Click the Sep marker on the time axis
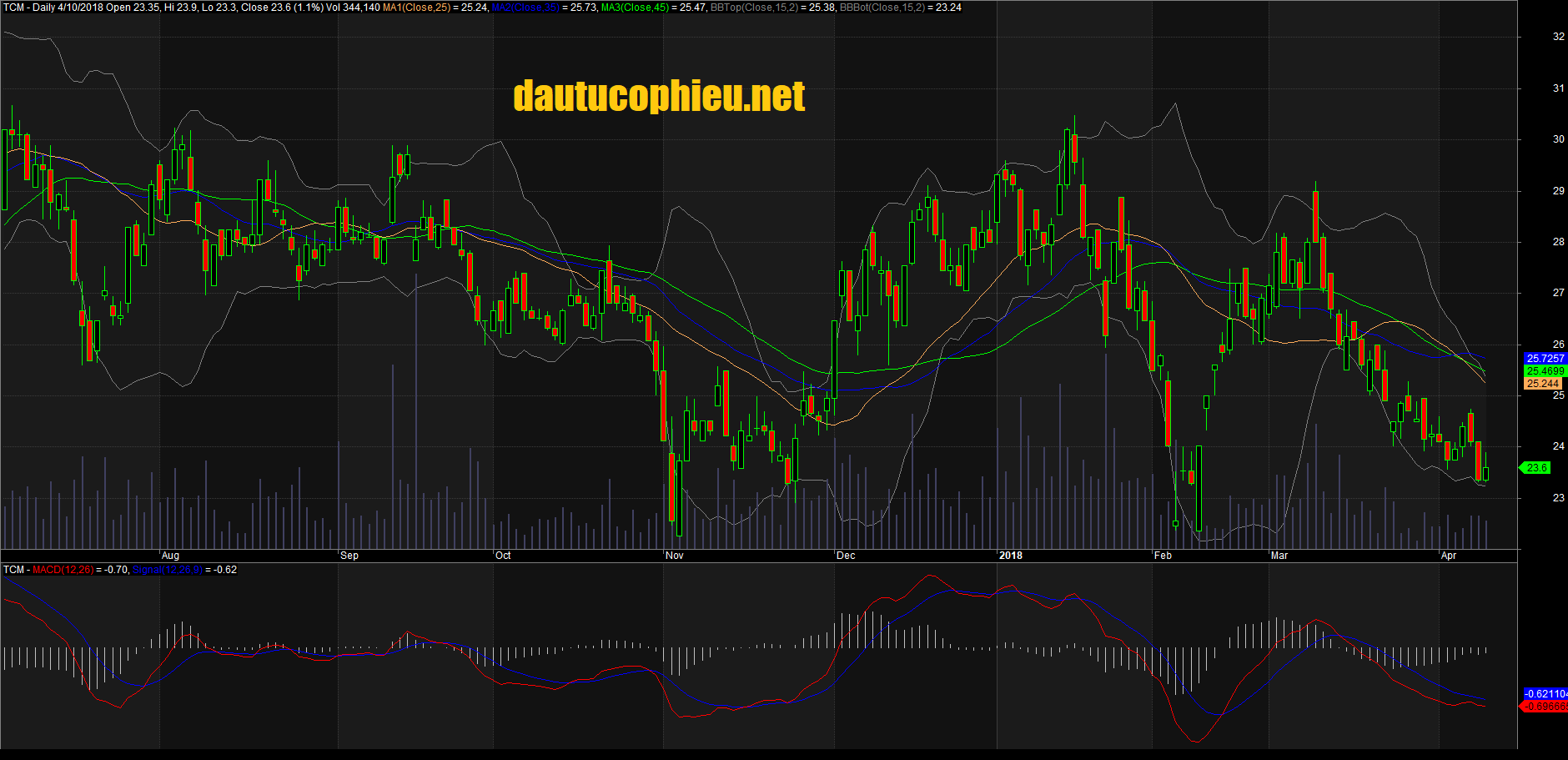 pos(349,556)
